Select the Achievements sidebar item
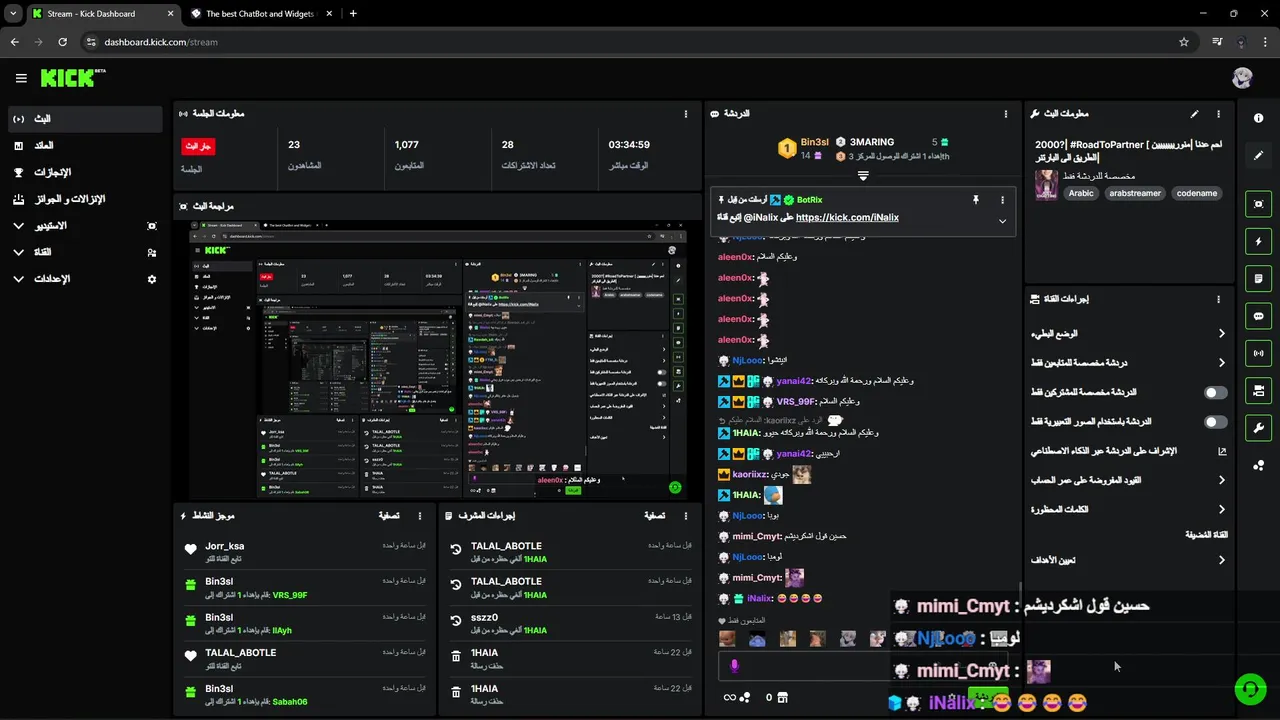The image size is (1280, 720). click(85, 173)
